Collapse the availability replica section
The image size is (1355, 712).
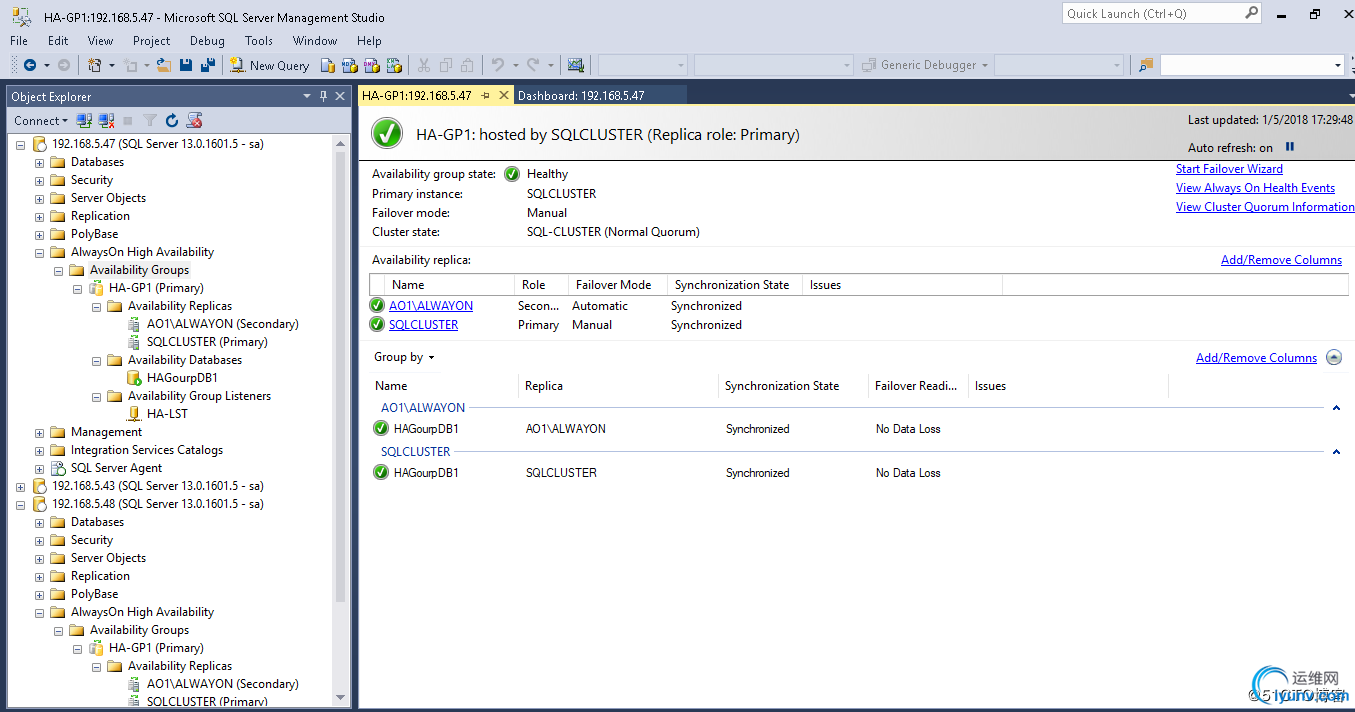pyautogui.click(x=1334, y=358)
